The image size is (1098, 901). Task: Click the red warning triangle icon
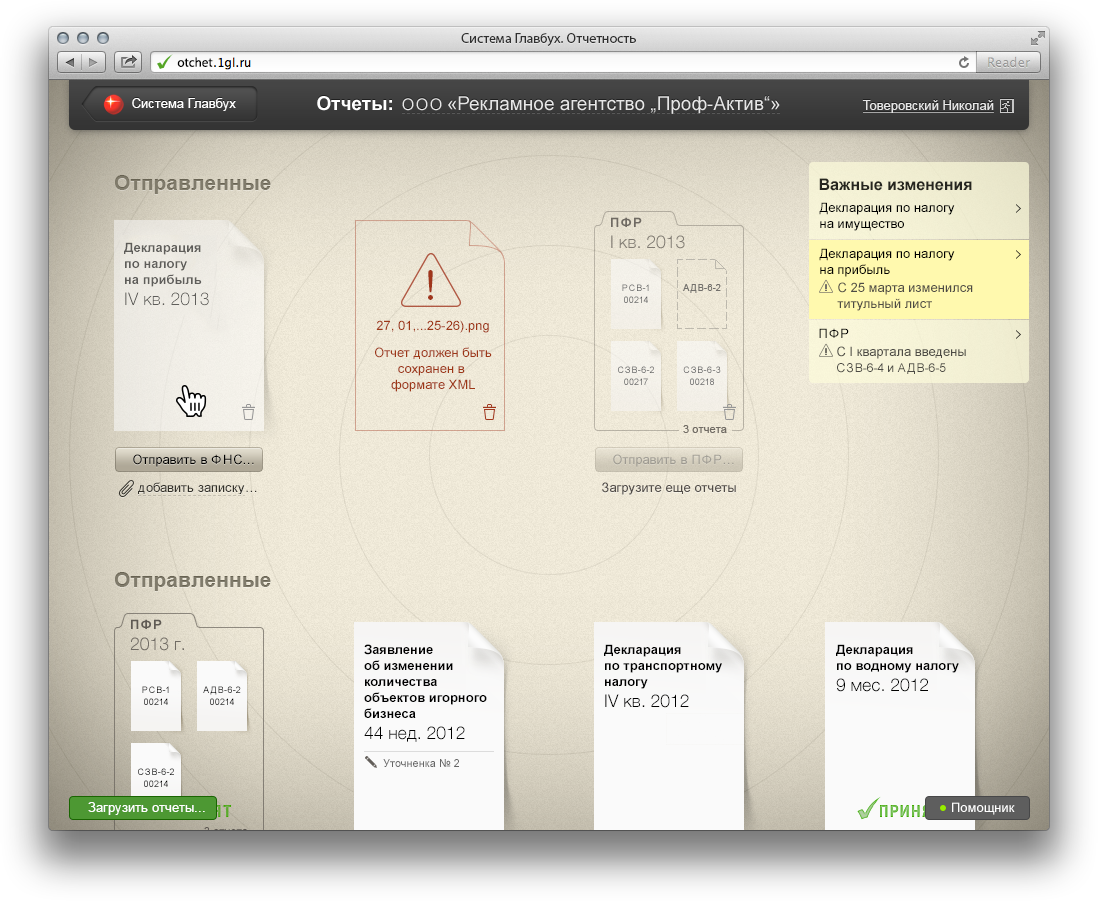click(430, 280)
